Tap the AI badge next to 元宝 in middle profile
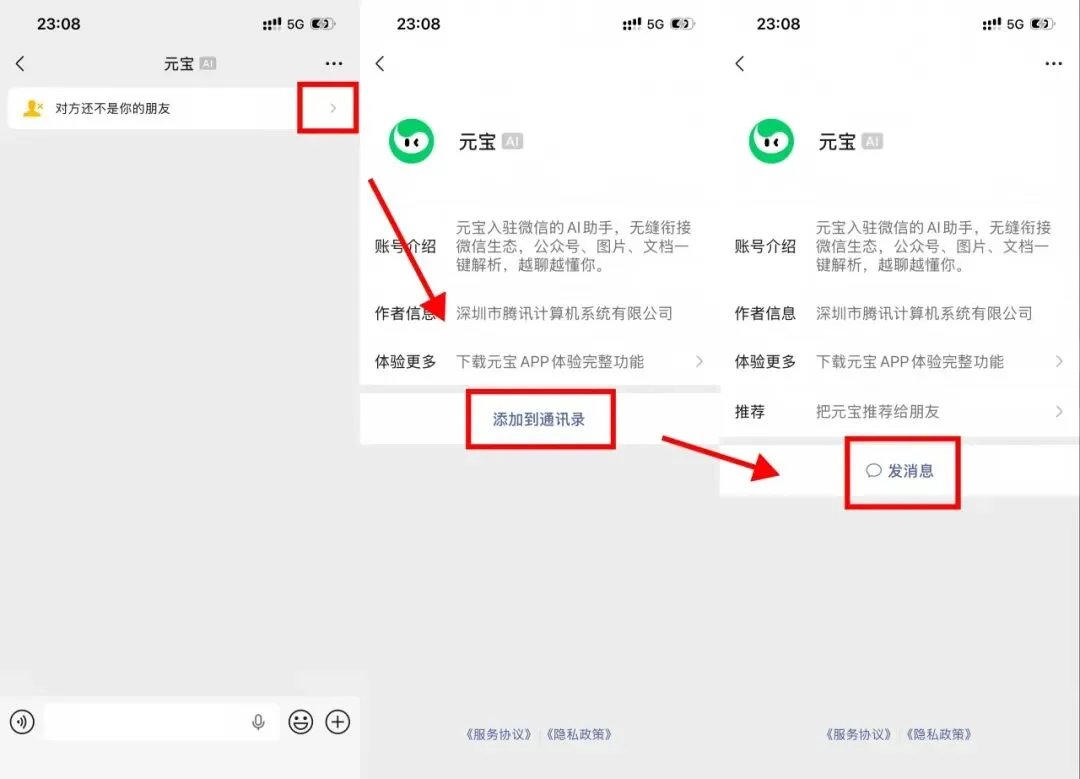 click(512, 141)
